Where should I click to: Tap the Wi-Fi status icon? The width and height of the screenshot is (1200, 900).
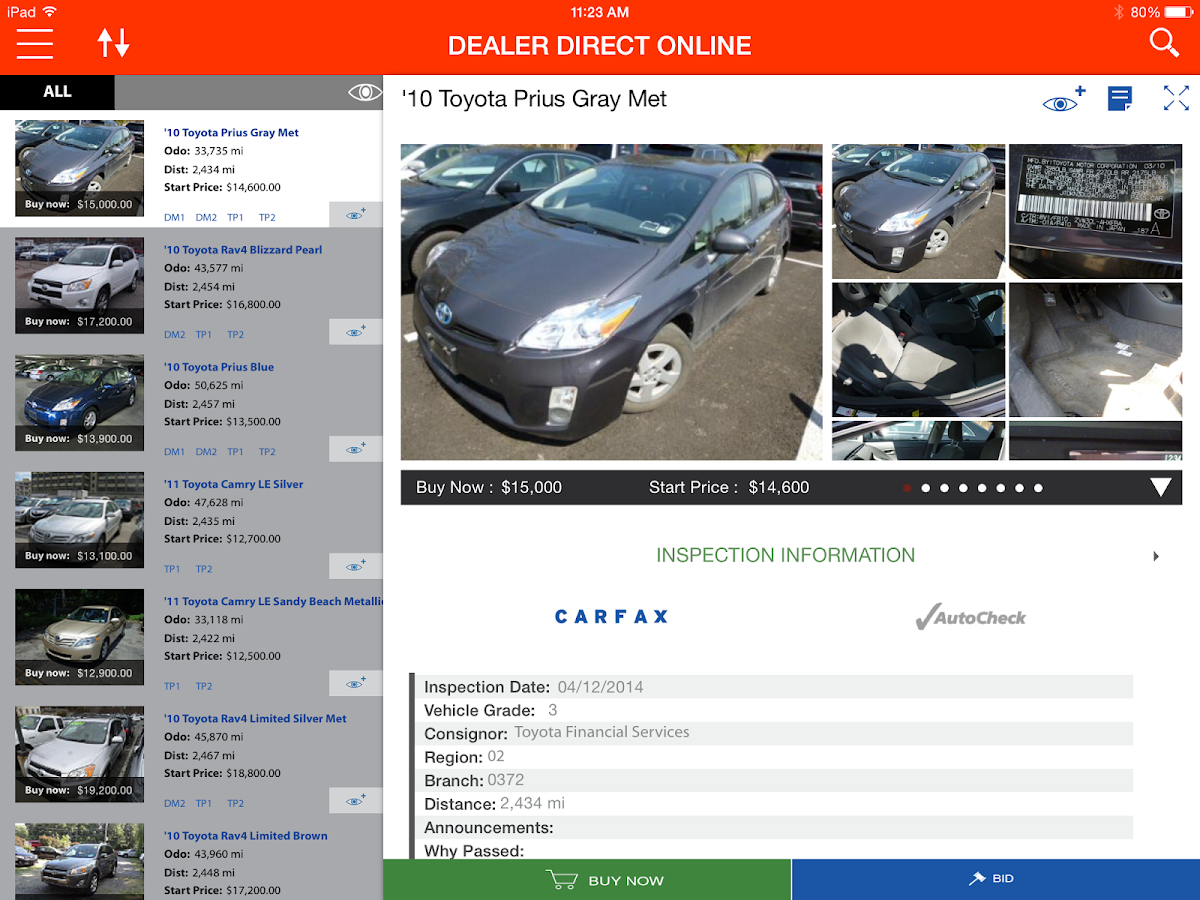click(50, 12)
